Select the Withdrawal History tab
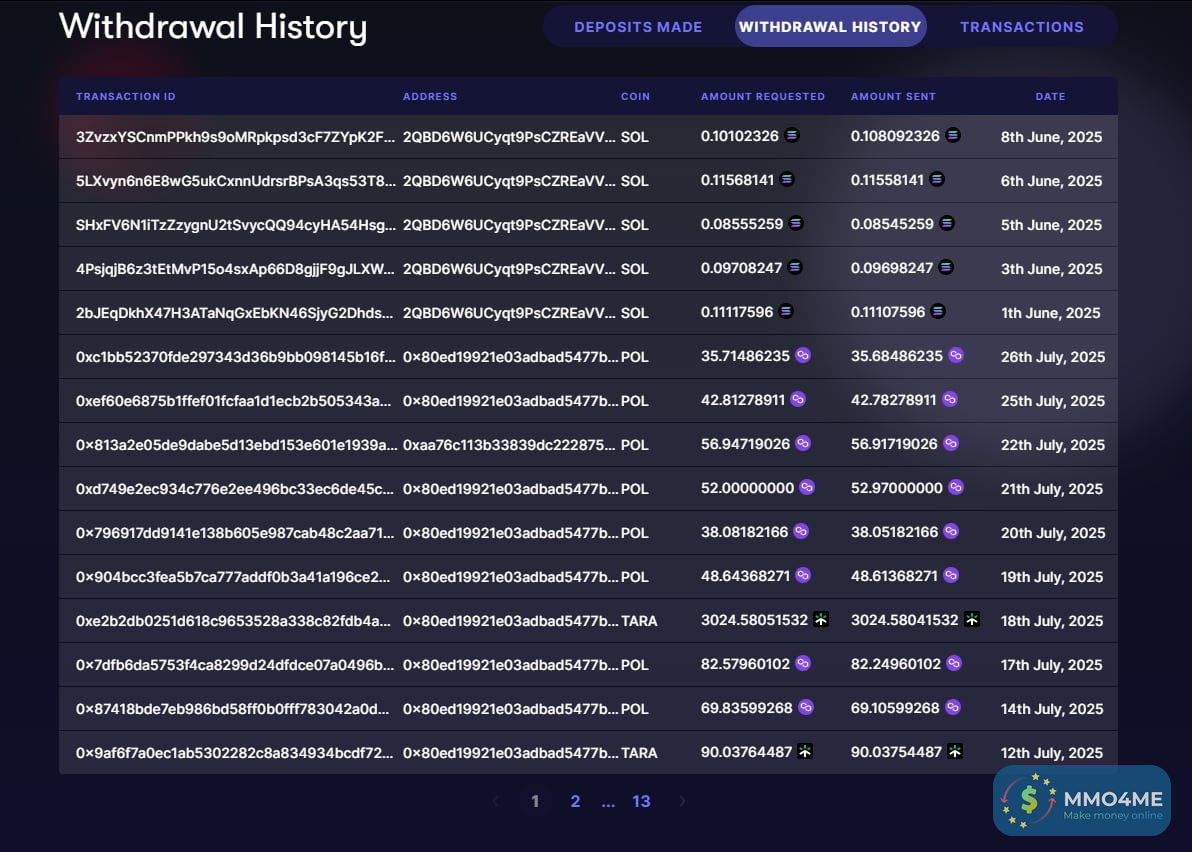Screen dimensions: 1192x852 (x=830, y=27)
